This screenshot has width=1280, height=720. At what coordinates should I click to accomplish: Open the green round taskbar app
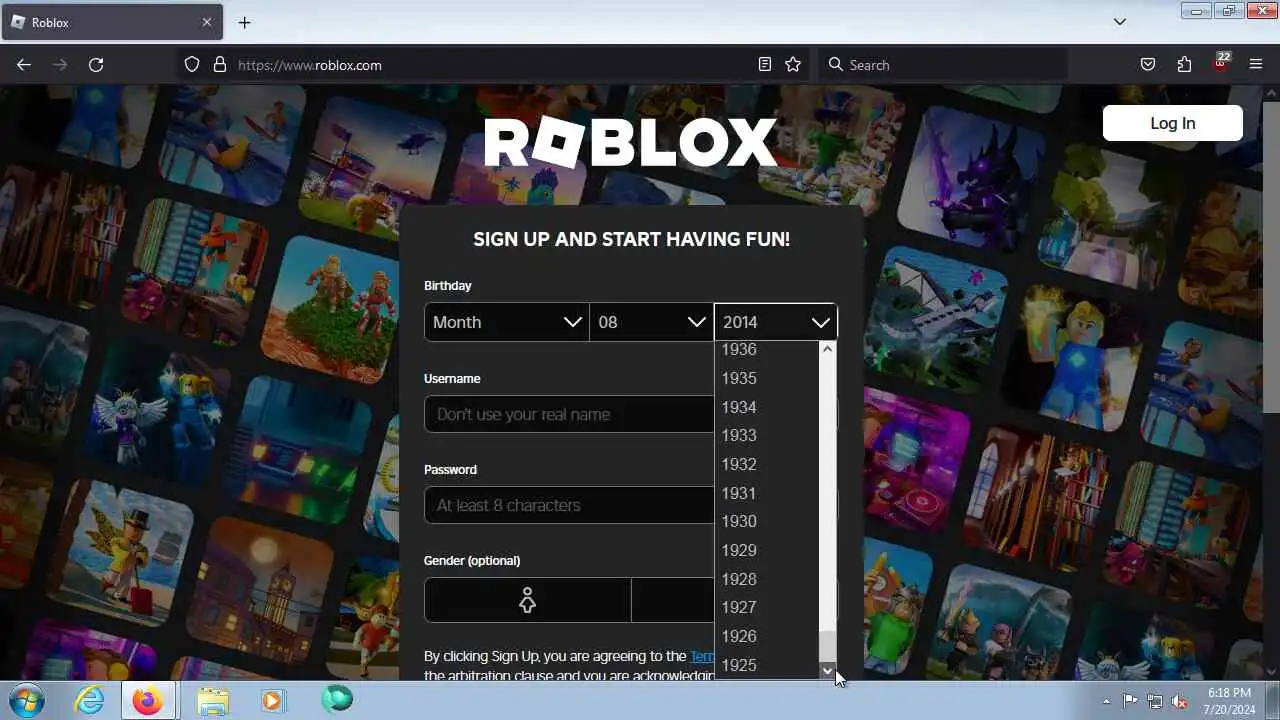337,699
